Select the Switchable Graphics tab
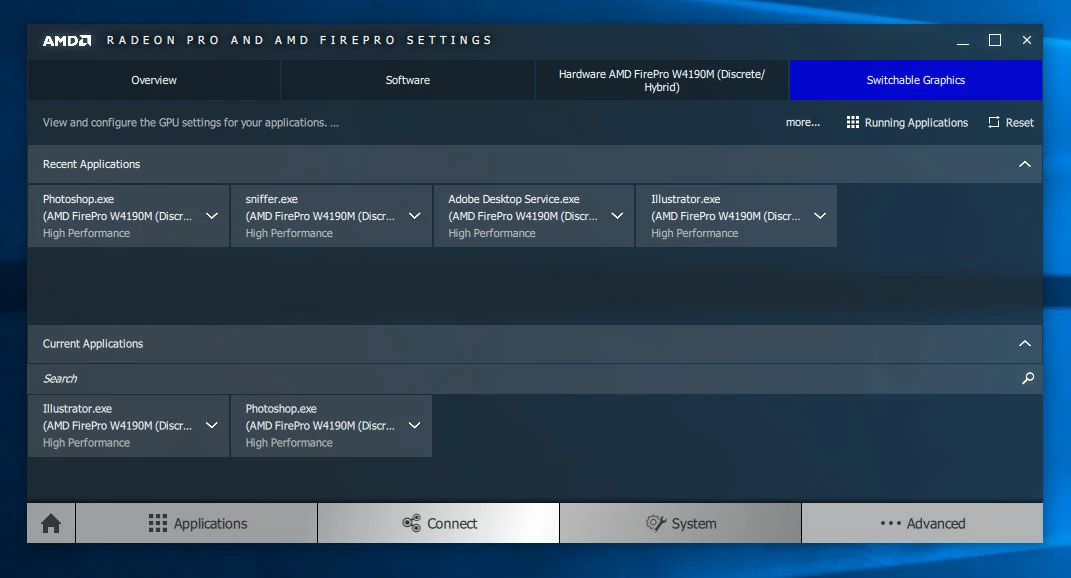Viewport: 1071px width, 578px height. click(x=916, y=80)
